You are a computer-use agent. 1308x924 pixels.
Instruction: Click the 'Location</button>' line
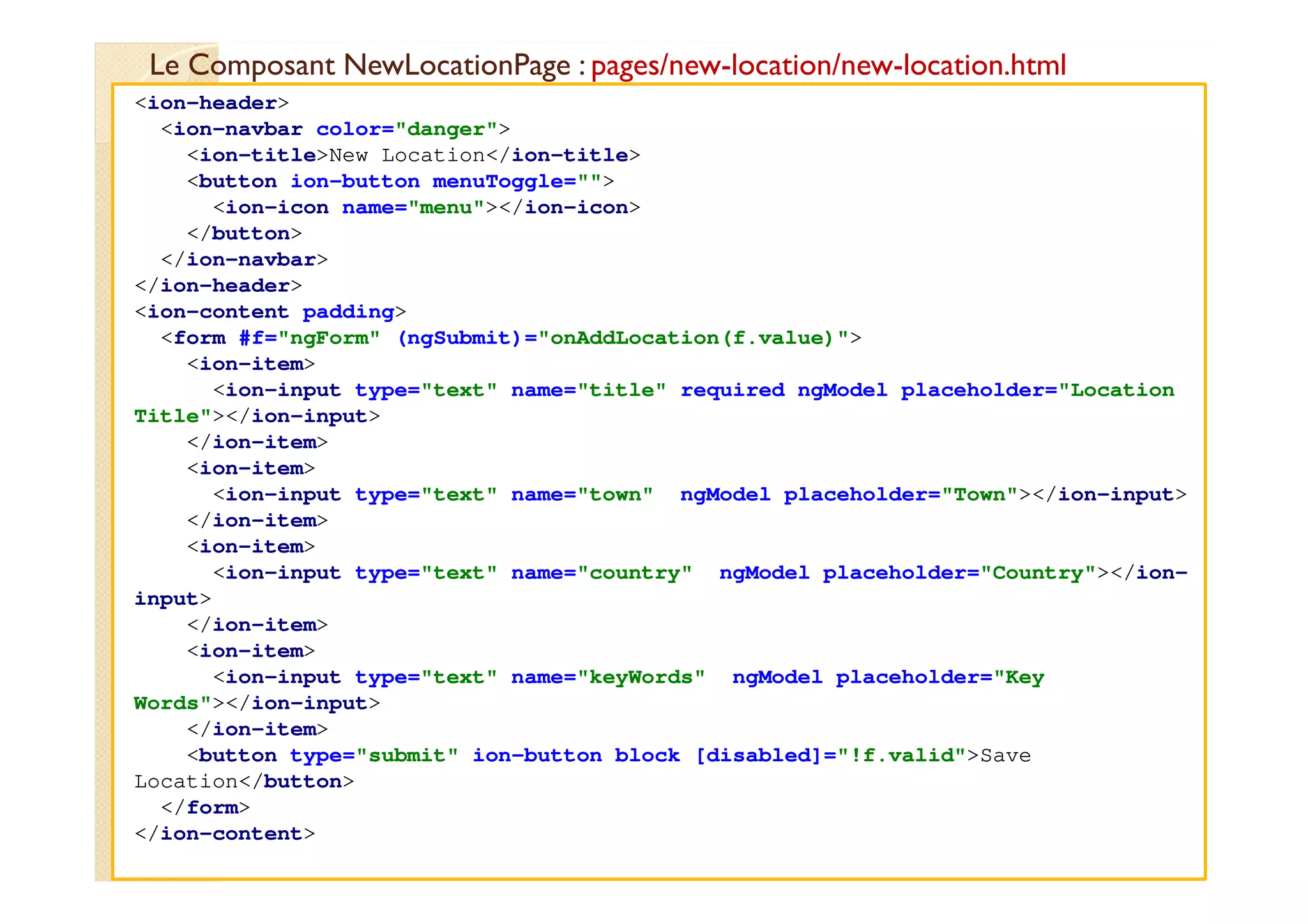(x=244, y=782)
